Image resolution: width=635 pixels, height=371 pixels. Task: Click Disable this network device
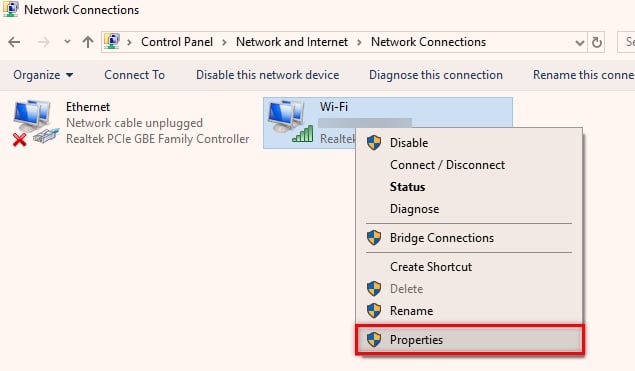(268, 75)
